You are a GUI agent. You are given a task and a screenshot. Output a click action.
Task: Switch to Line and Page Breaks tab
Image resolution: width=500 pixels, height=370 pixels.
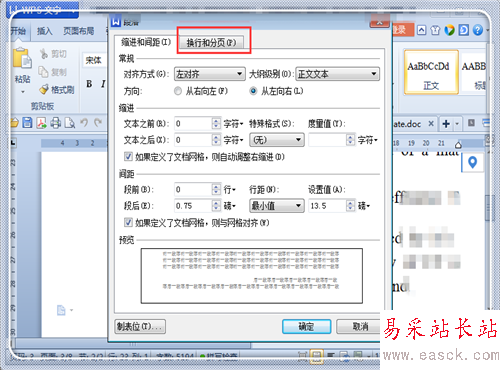click(x=211, y=43)
